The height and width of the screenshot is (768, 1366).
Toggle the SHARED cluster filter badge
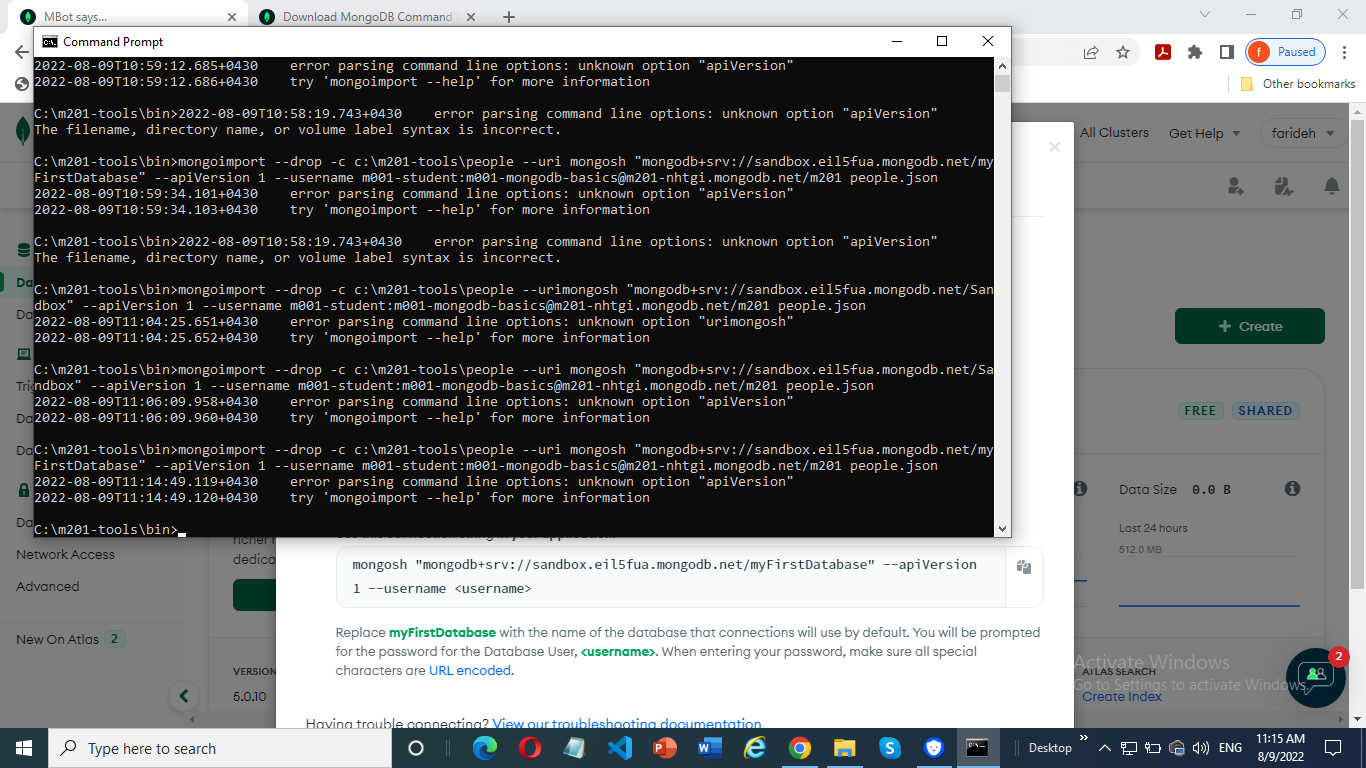coord(1266,410)
